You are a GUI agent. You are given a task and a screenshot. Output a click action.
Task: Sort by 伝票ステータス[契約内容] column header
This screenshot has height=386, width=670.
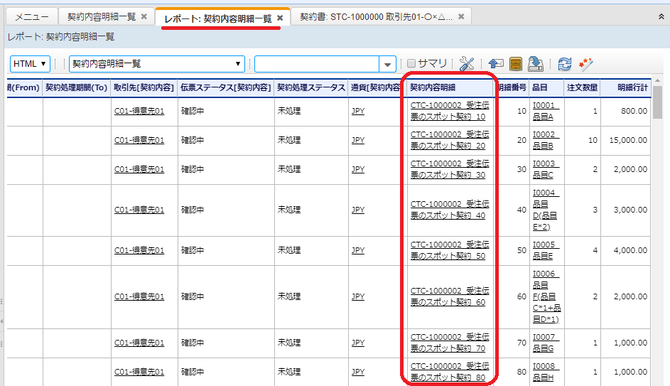pos(226,88)
